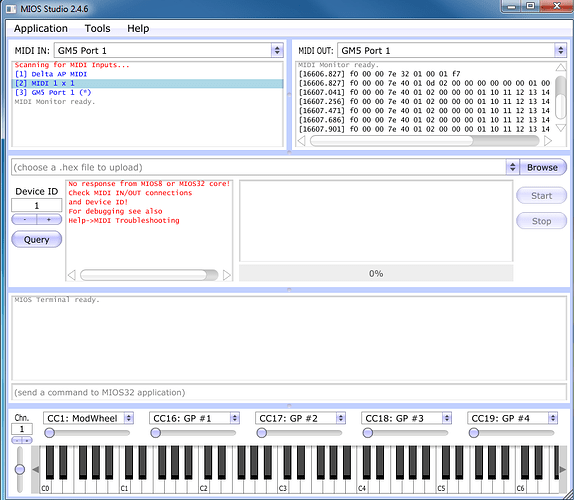The width and height of the screenshot is (574, 500).
Task: Click the MIDI OUT monitor vertical scrollbar
Action: [x=560, y=97]
